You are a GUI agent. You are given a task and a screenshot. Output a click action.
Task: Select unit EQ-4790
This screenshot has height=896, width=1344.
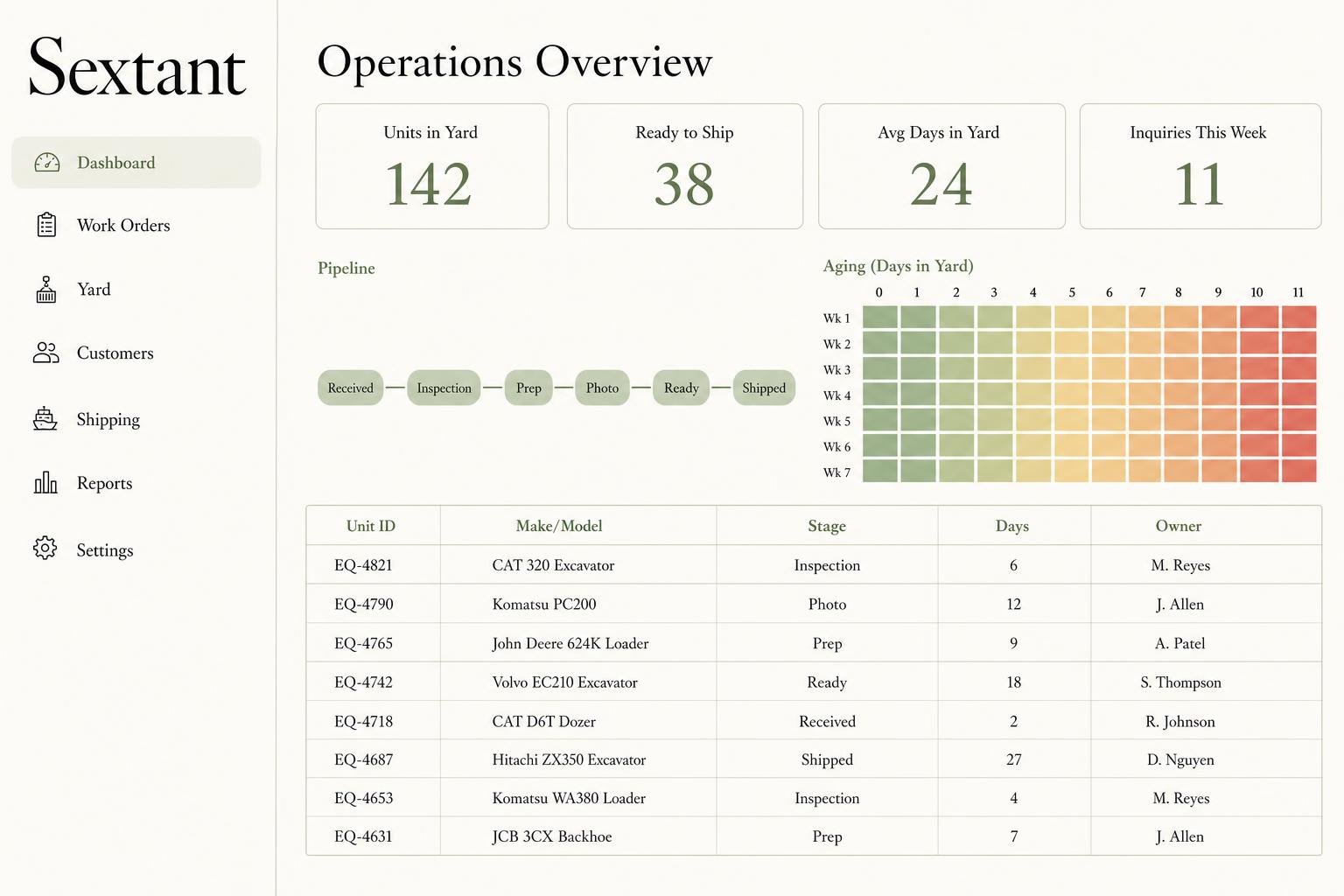tap(363, 604)
